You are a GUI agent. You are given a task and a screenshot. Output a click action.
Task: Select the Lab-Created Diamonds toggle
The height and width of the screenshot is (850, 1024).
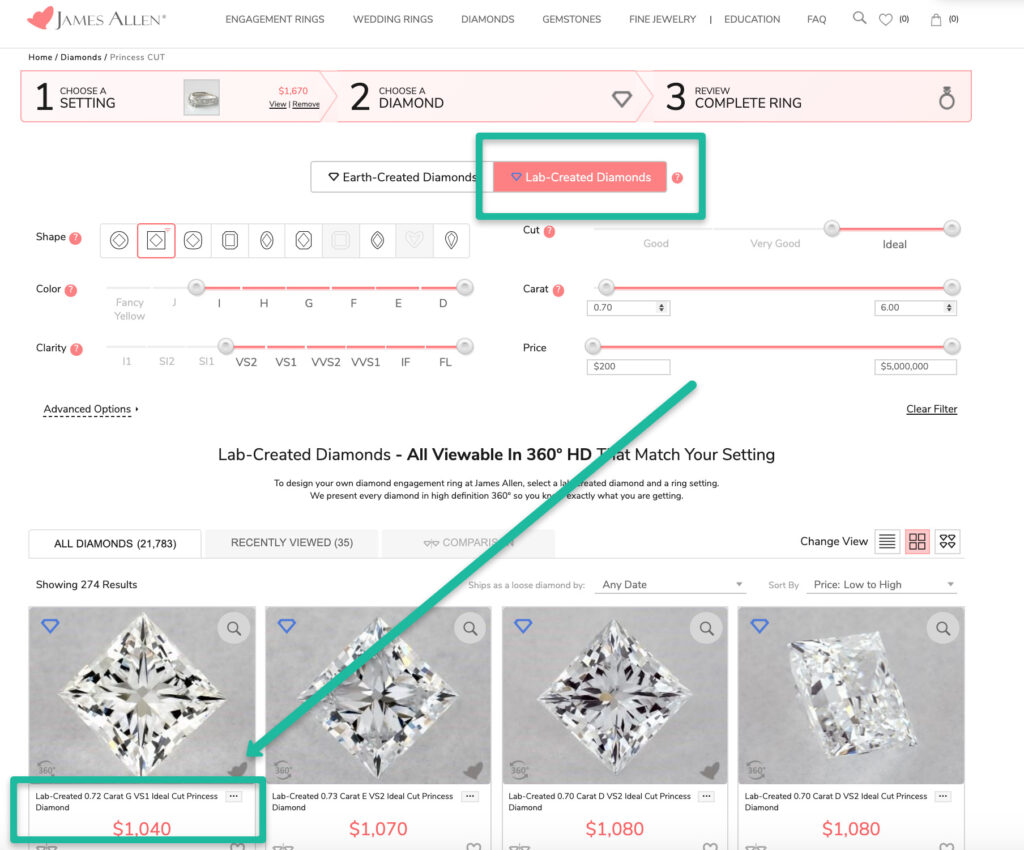click(x=580, y=177)
